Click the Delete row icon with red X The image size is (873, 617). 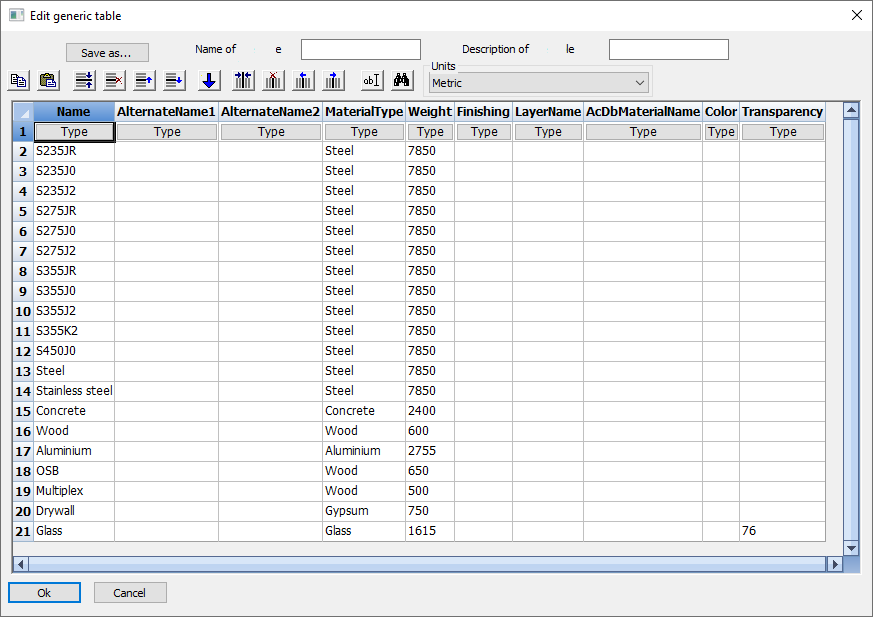(114, 81)
